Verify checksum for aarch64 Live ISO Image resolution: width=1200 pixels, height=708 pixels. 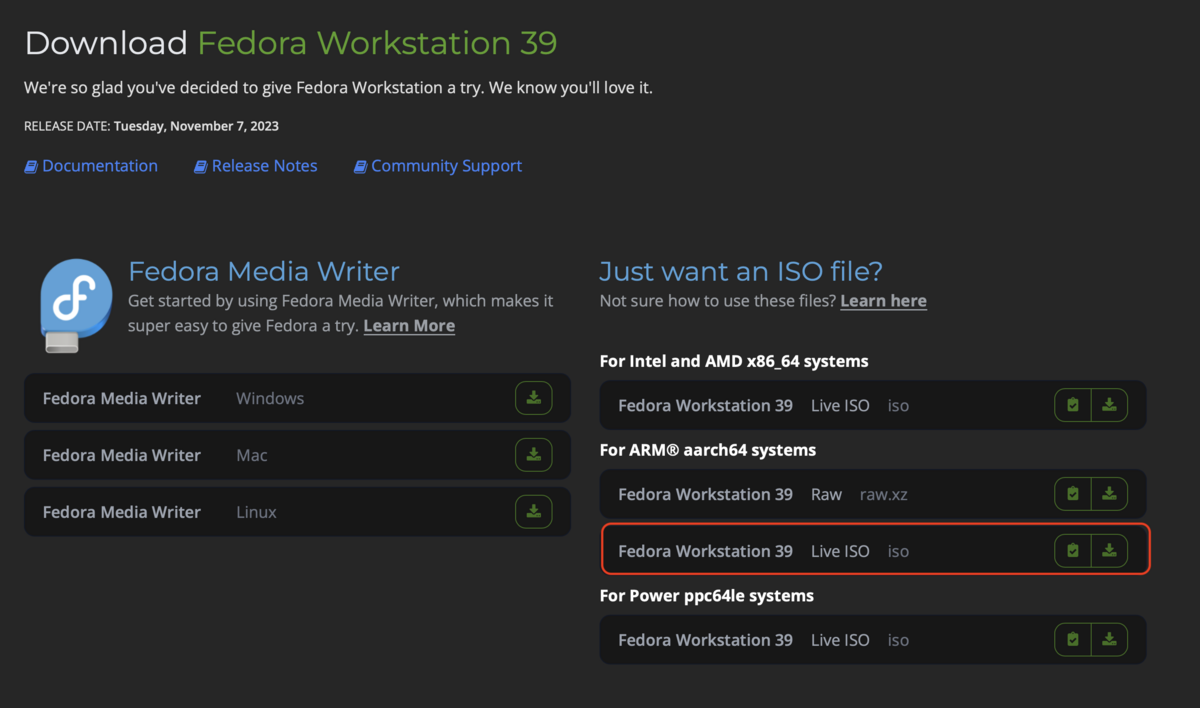tap(1073, 550)
